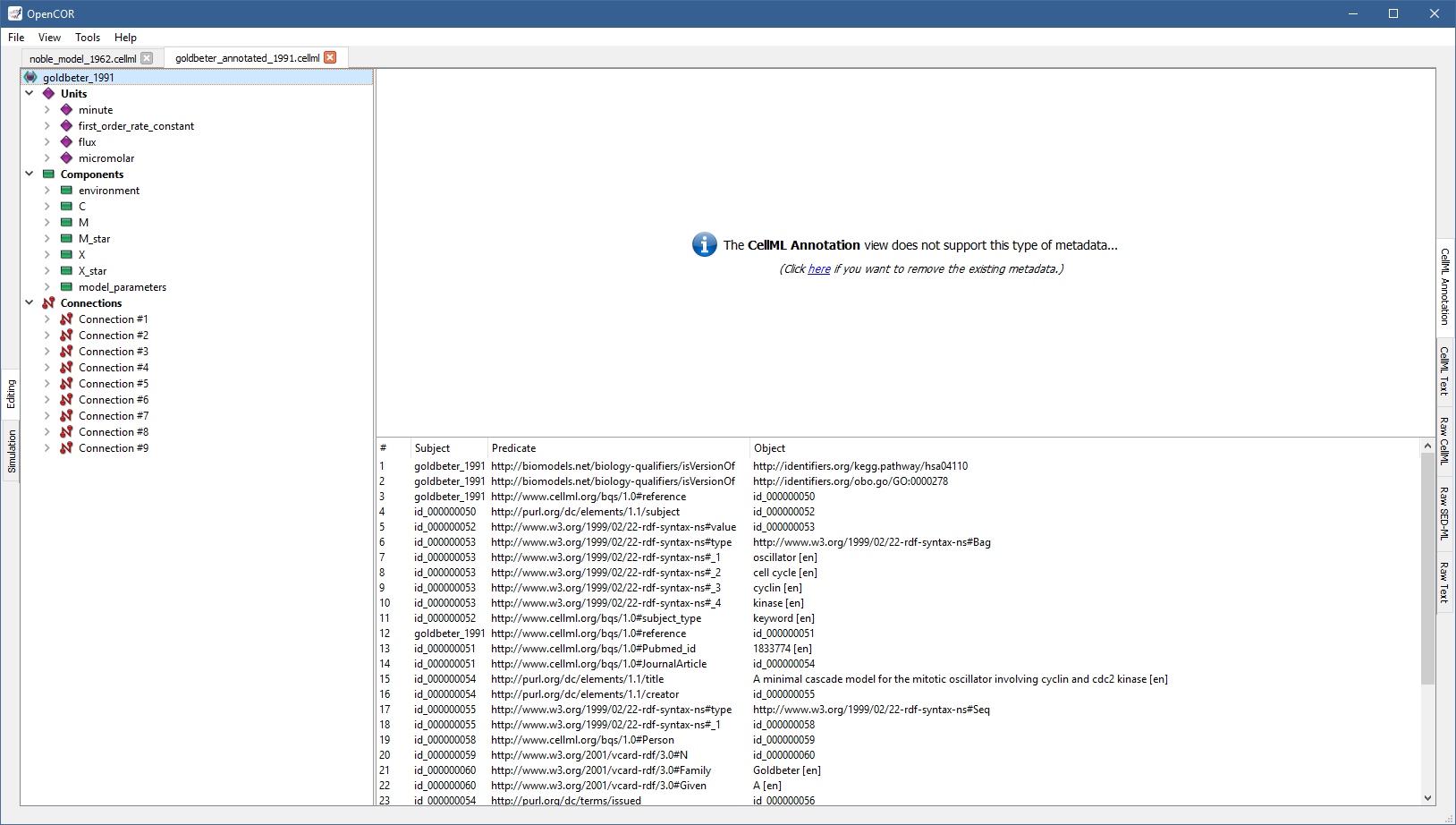Click the blue information icon in annotation view
Image resolution: width=1456 pixels, height=825 pixels.
[704, 244]
